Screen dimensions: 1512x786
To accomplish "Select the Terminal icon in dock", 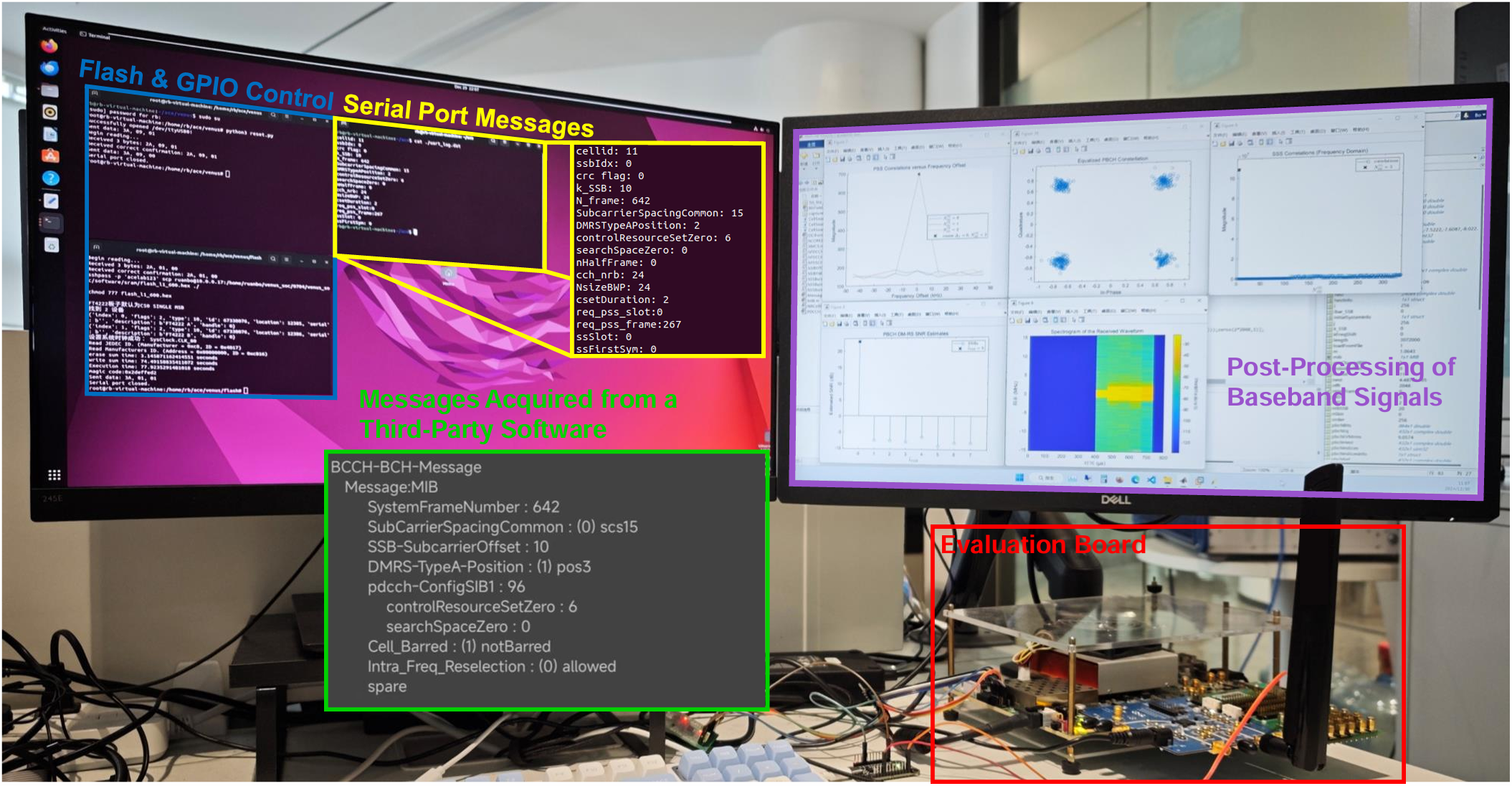I will pyautogui.click(x=51, y=222).
